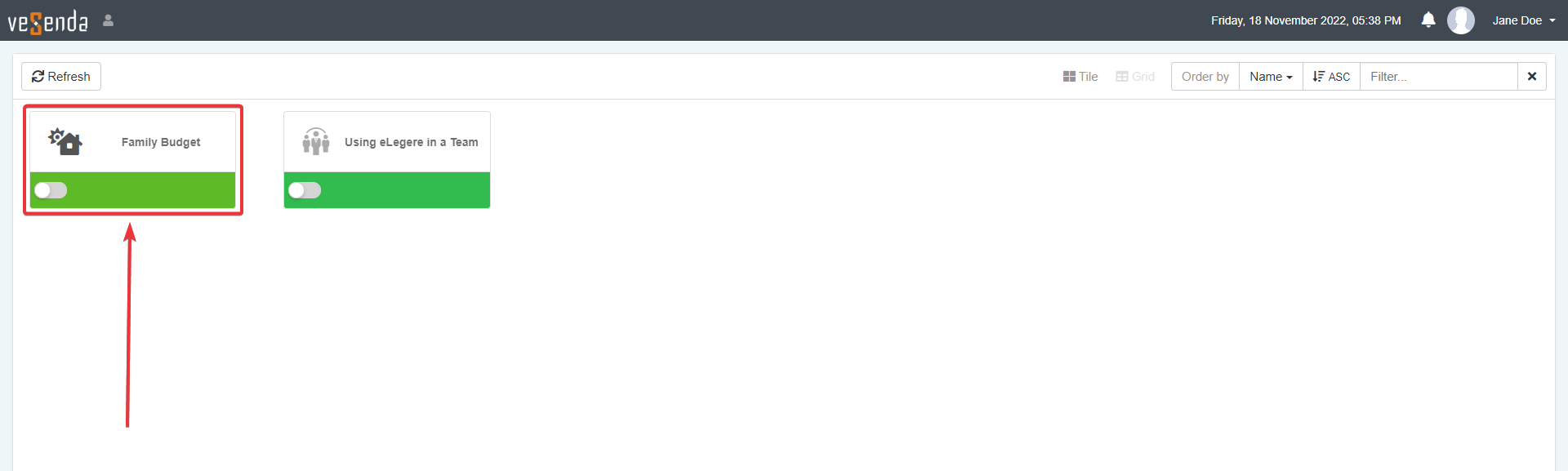Click the Refresh button
Screen dimensions: 1568x471
click(x=61, y=77)
